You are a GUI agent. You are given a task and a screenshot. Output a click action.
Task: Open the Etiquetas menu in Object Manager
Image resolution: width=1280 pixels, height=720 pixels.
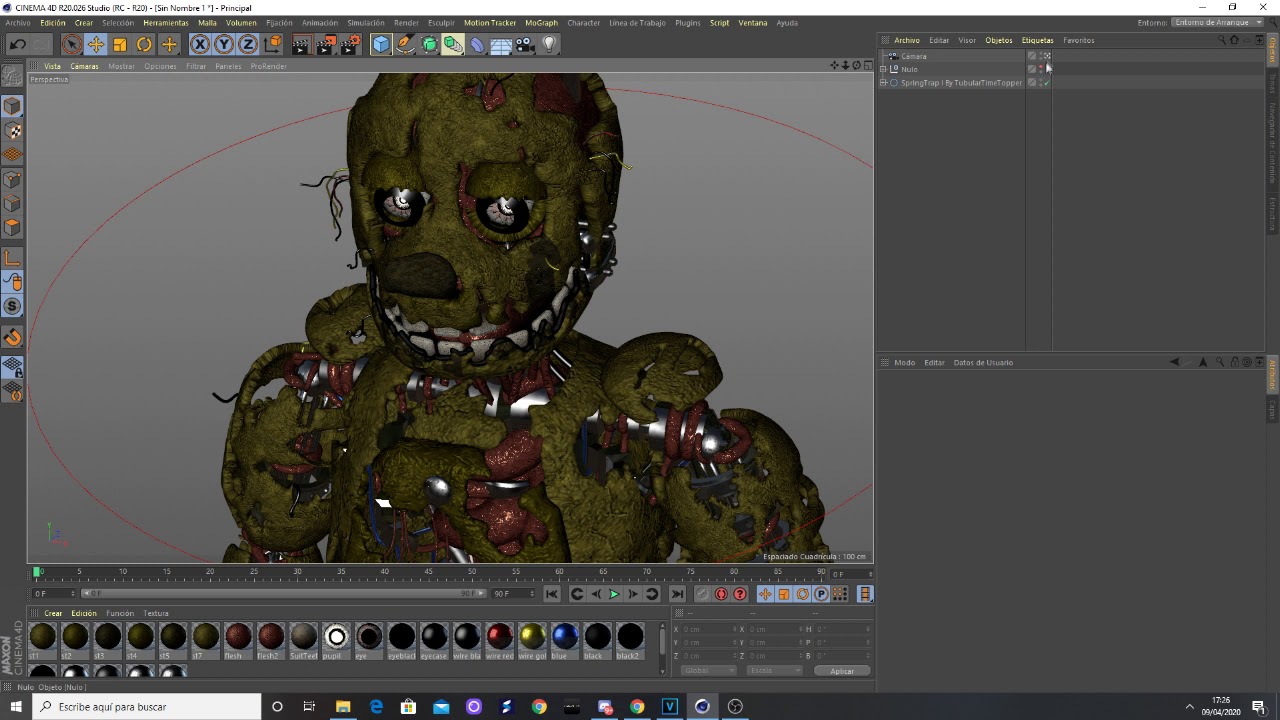click(x=1037, y=40)
